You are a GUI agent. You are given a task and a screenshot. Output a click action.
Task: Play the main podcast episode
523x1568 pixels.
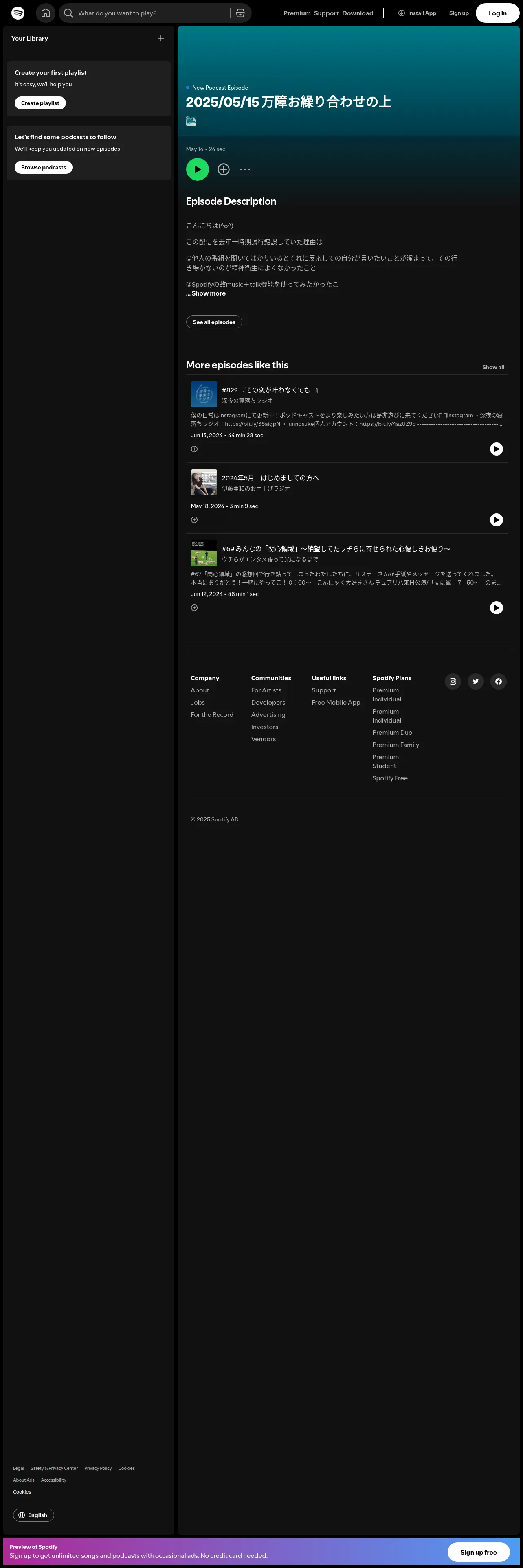tap(197, 169)
